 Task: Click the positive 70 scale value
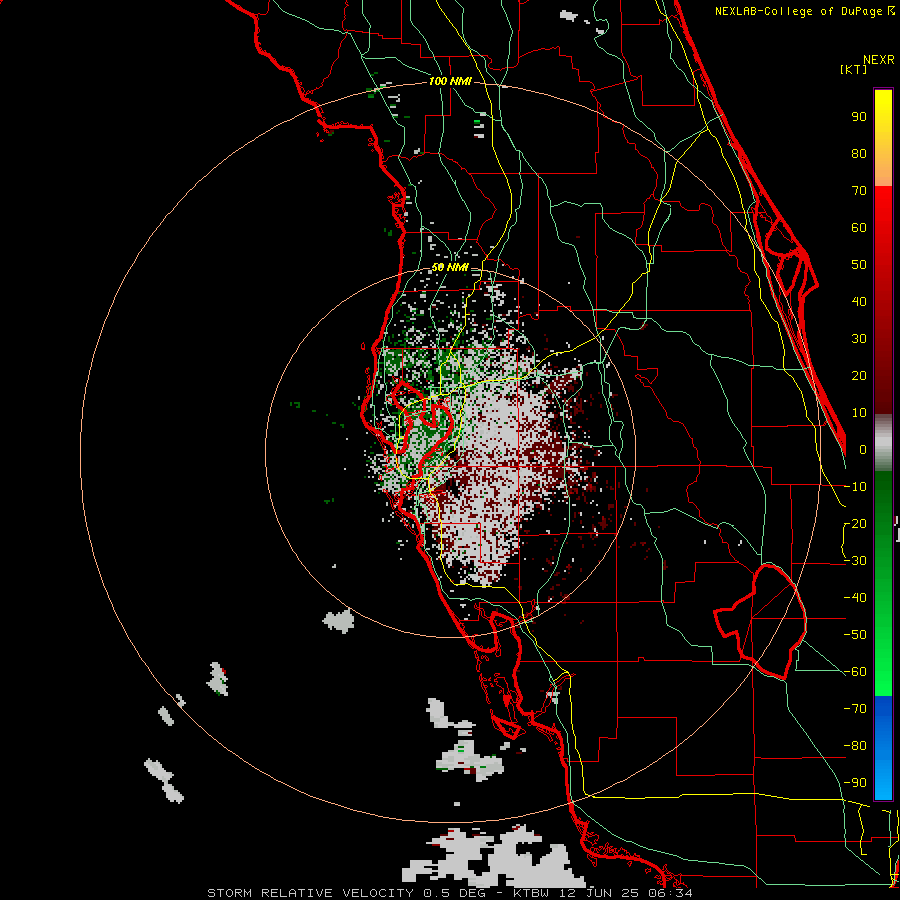[859, 191]
